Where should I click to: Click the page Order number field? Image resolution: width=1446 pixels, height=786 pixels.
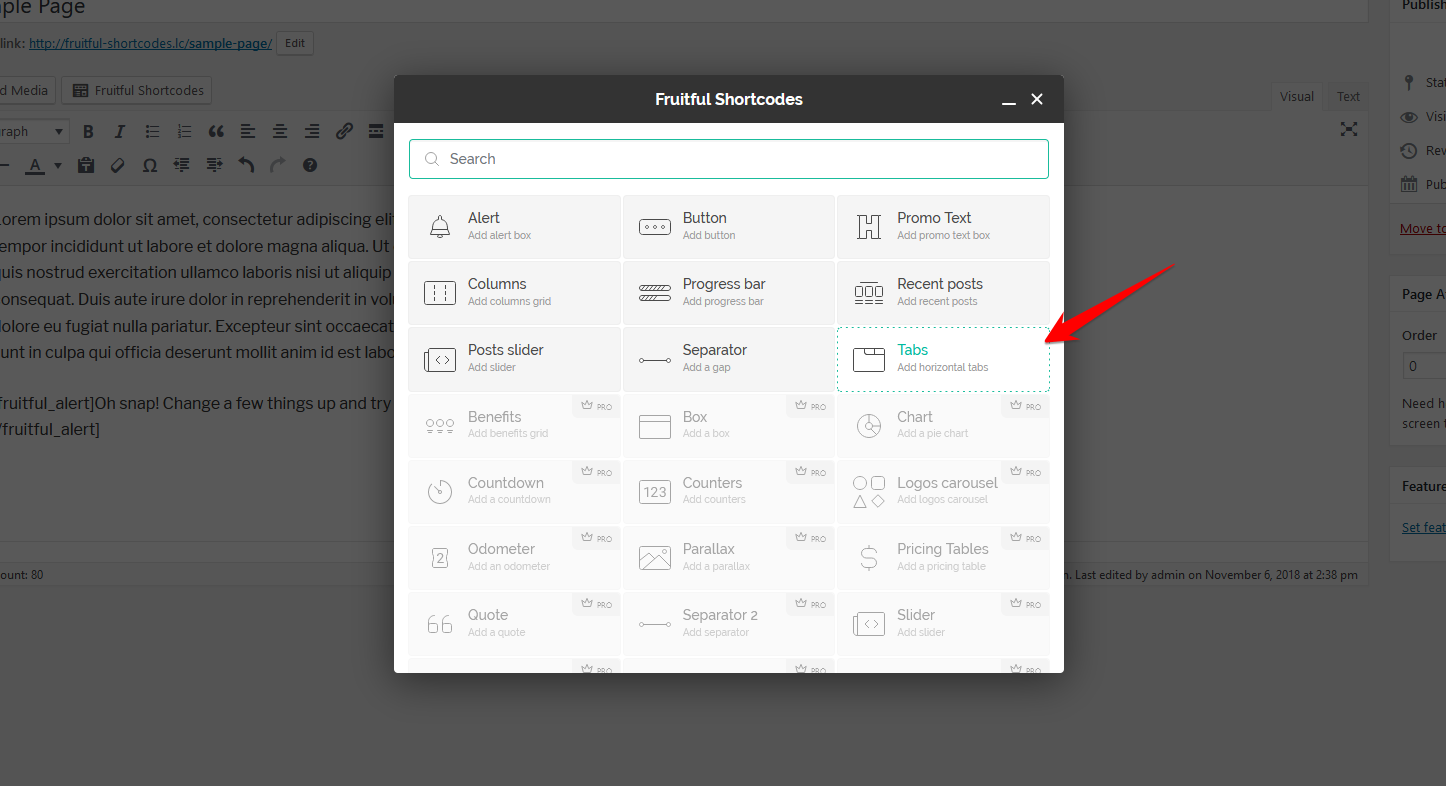[1424, 366]
